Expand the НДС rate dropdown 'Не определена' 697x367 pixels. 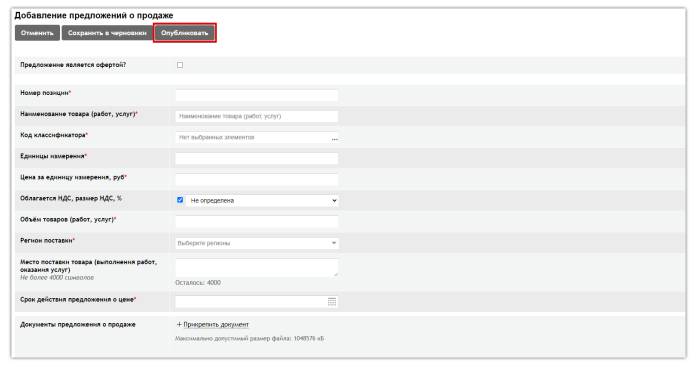263,200
